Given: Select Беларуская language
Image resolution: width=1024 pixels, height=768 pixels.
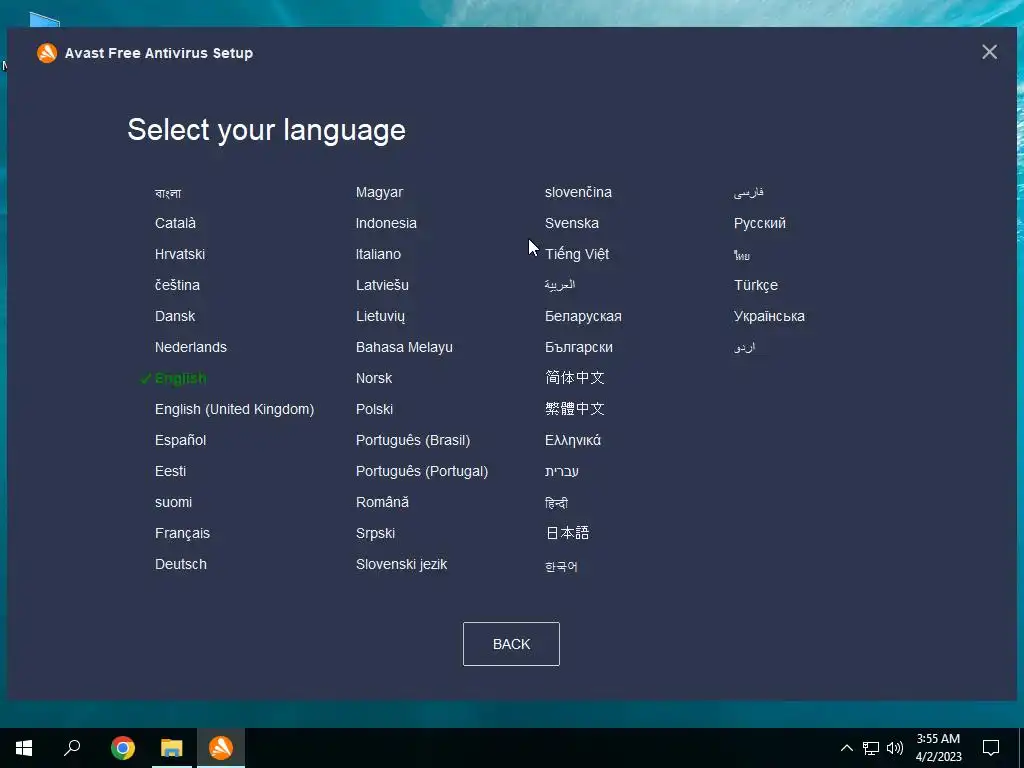Looking at the screenshot, I should point(583,317).
